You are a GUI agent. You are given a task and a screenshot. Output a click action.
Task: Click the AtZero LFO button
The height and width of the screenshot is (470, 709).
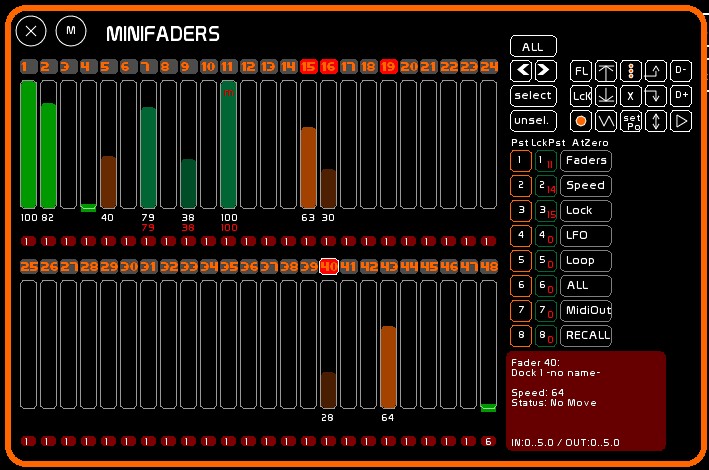coord(586,236)
